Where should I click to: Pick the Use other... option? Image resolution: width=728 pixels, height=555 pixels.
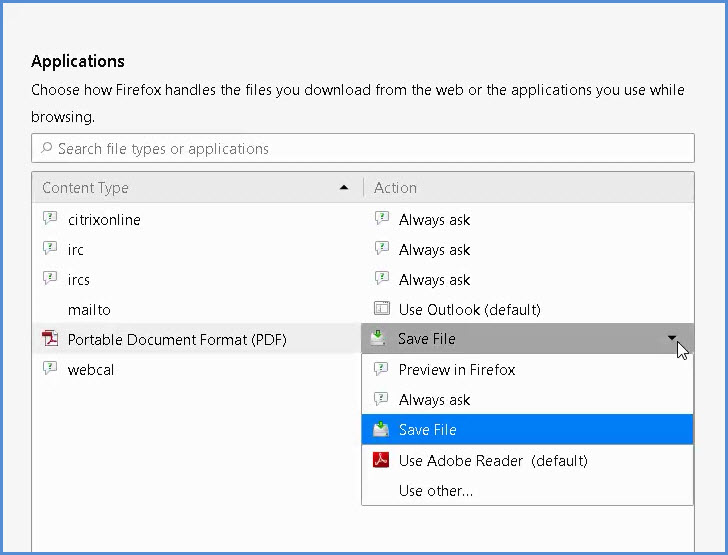tap(527, 490)
